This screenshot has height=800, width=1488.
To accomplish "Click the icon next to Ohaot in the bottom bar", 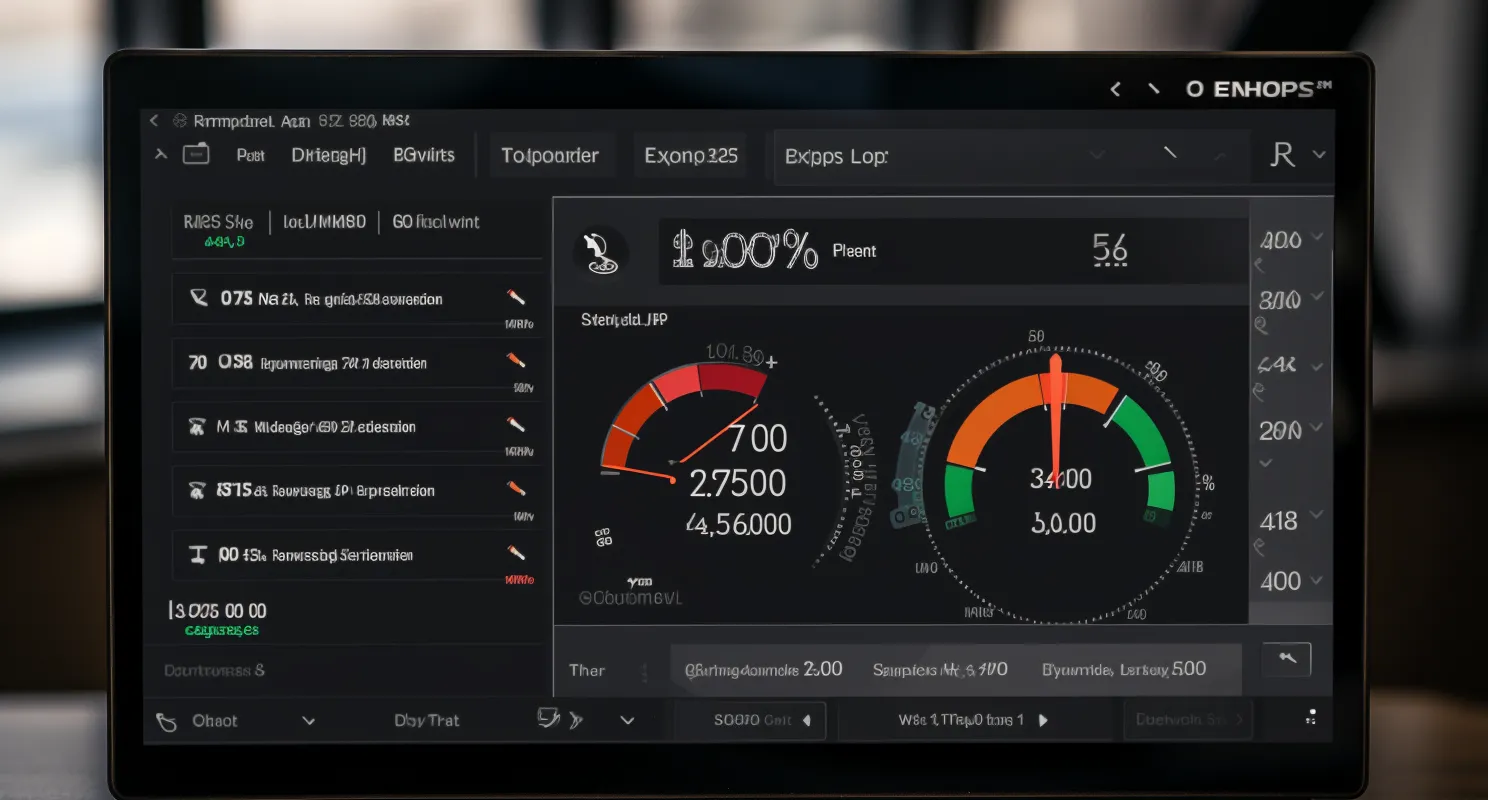I will pyautogui.click(x=167, y=721).
